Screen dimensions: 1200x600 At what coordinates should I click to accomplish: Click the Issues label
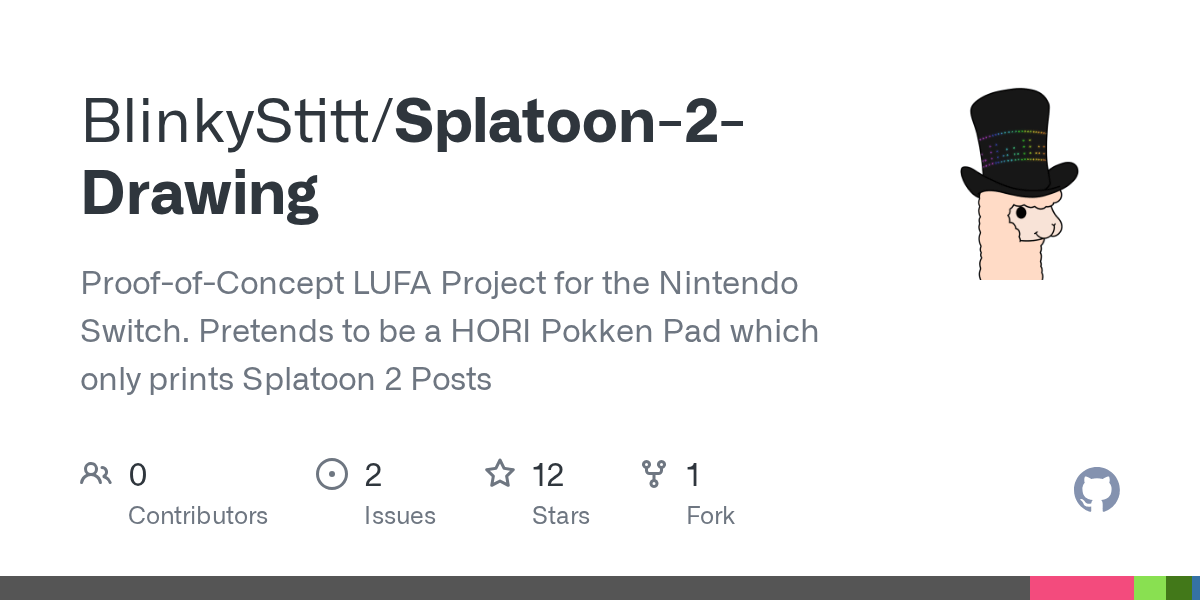coord(400,516)
